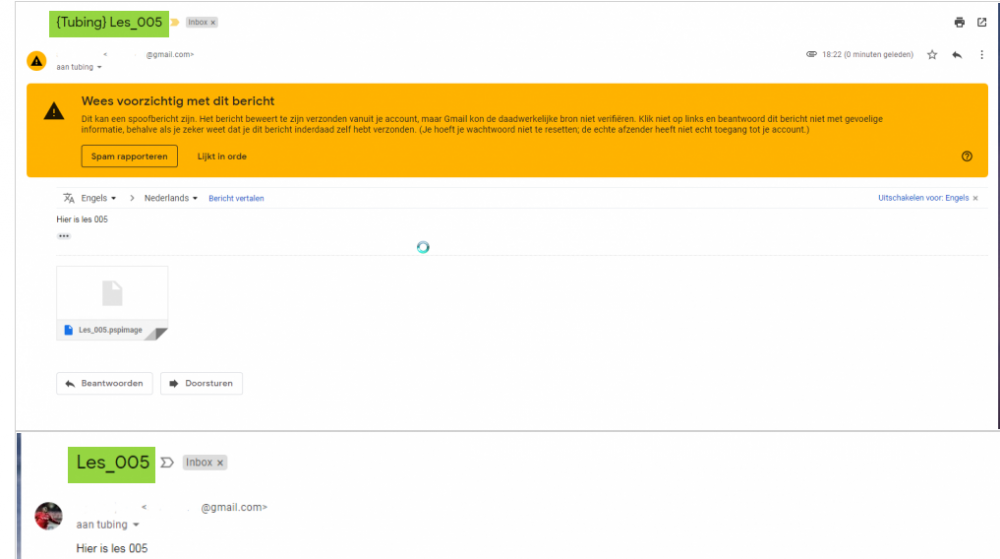Click the Bericht vertalen link
Image resolution: width=1000 pixels, height=559 pixels.
(x=236, y=198)
